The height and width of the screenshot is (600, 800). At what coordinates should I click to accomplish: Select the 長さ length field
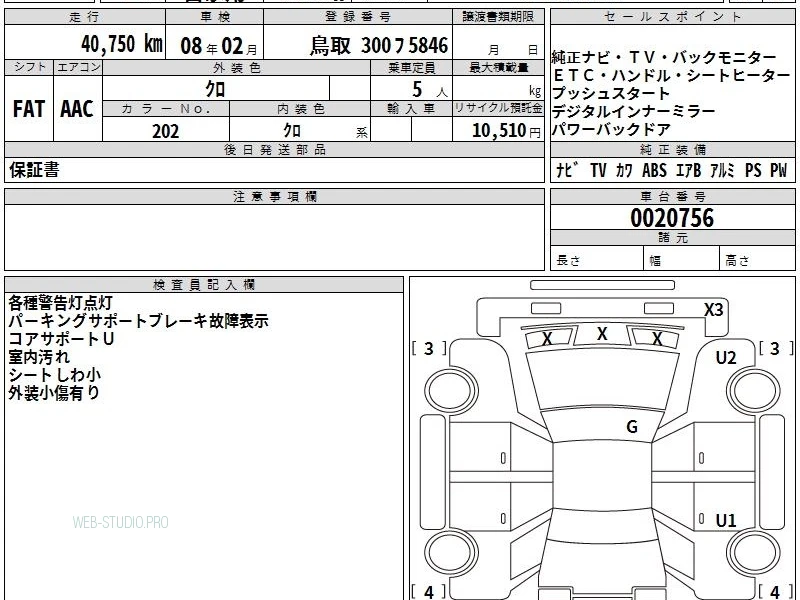597,259
